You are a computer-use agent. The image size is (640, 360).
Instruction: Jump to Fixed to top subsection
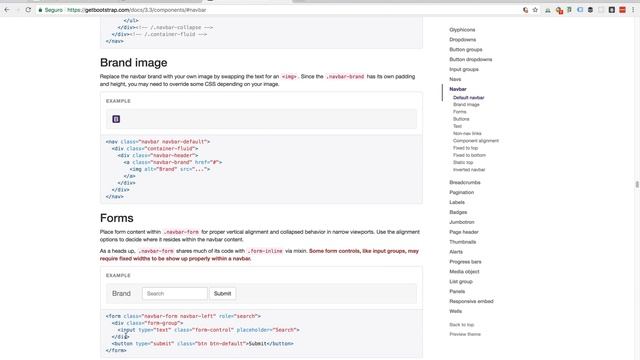tap(465, 148)
